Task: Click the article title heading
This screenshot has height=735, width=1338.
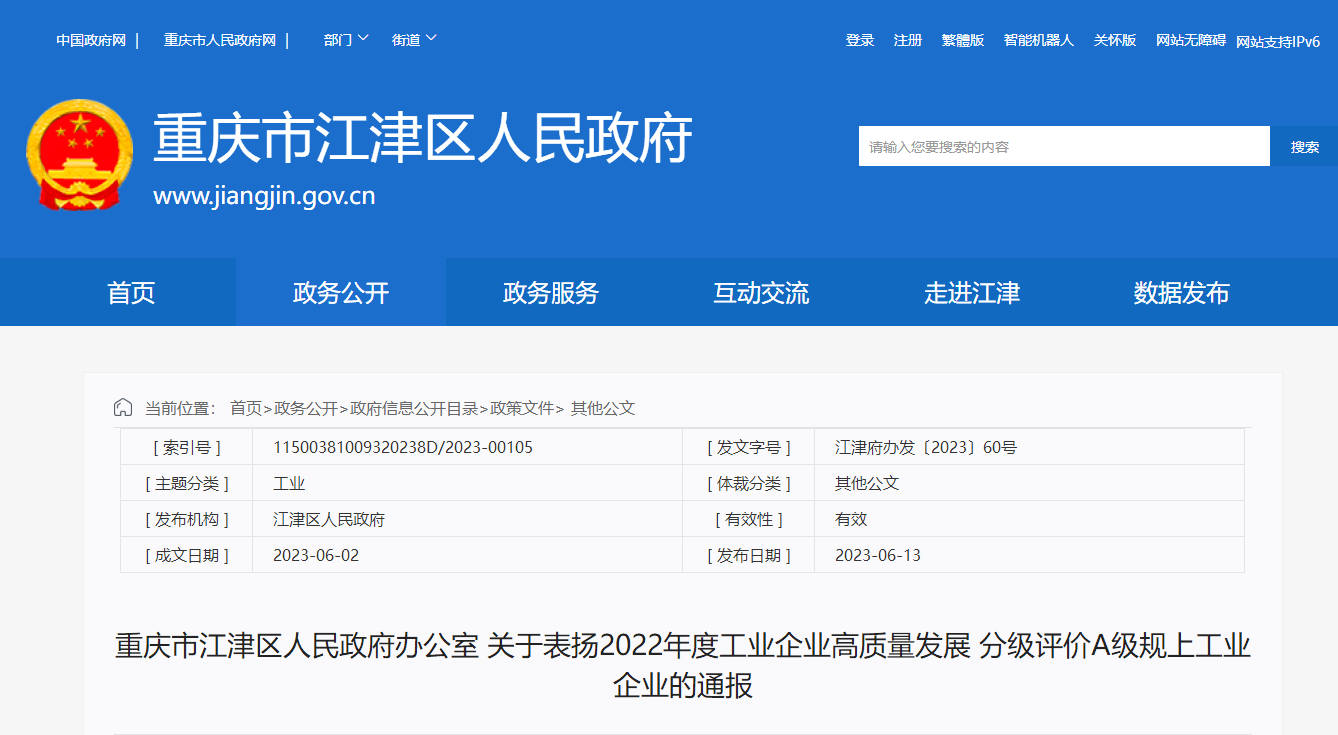Action: [683, 665]
